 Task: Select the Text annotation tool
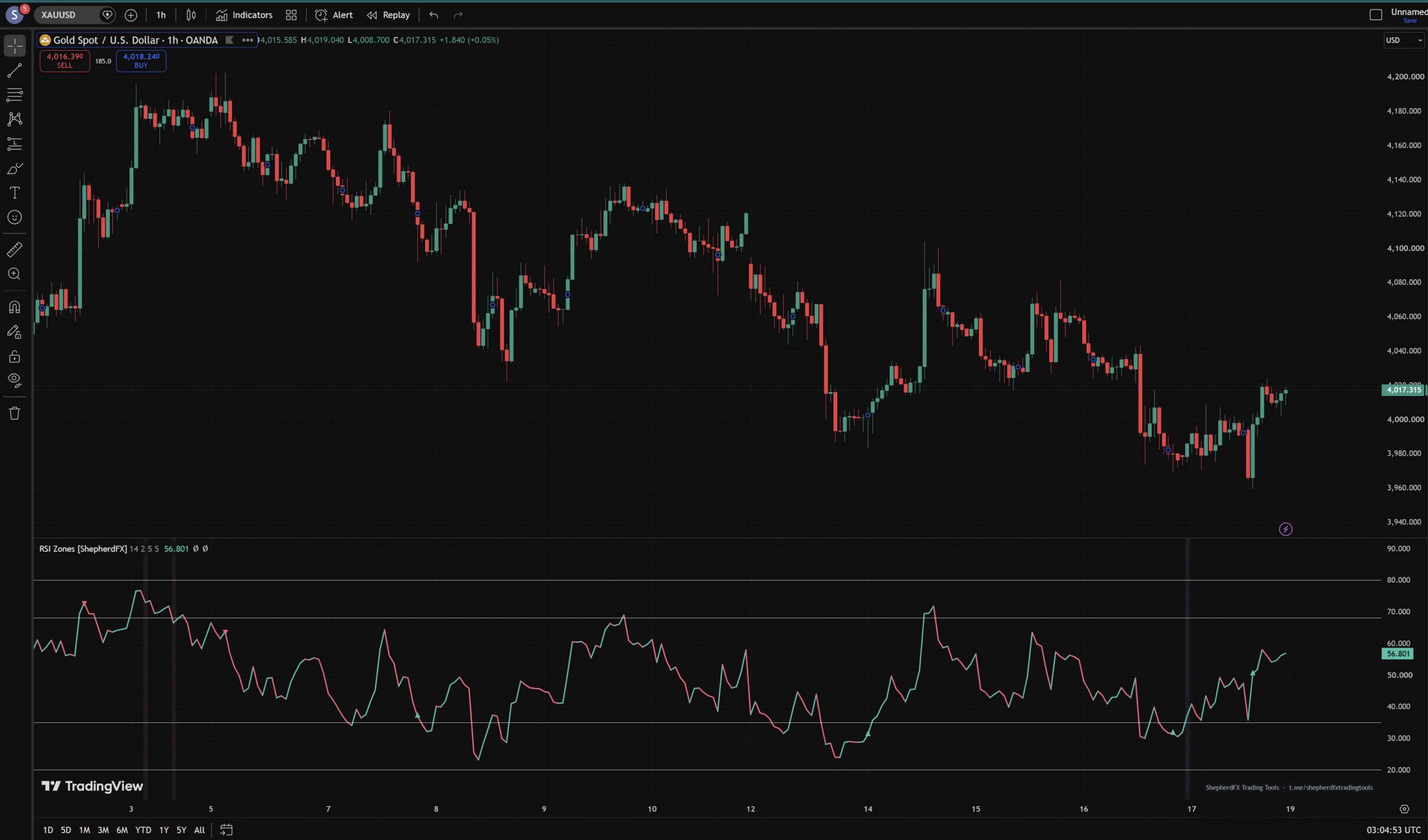(x=15, y=193)
